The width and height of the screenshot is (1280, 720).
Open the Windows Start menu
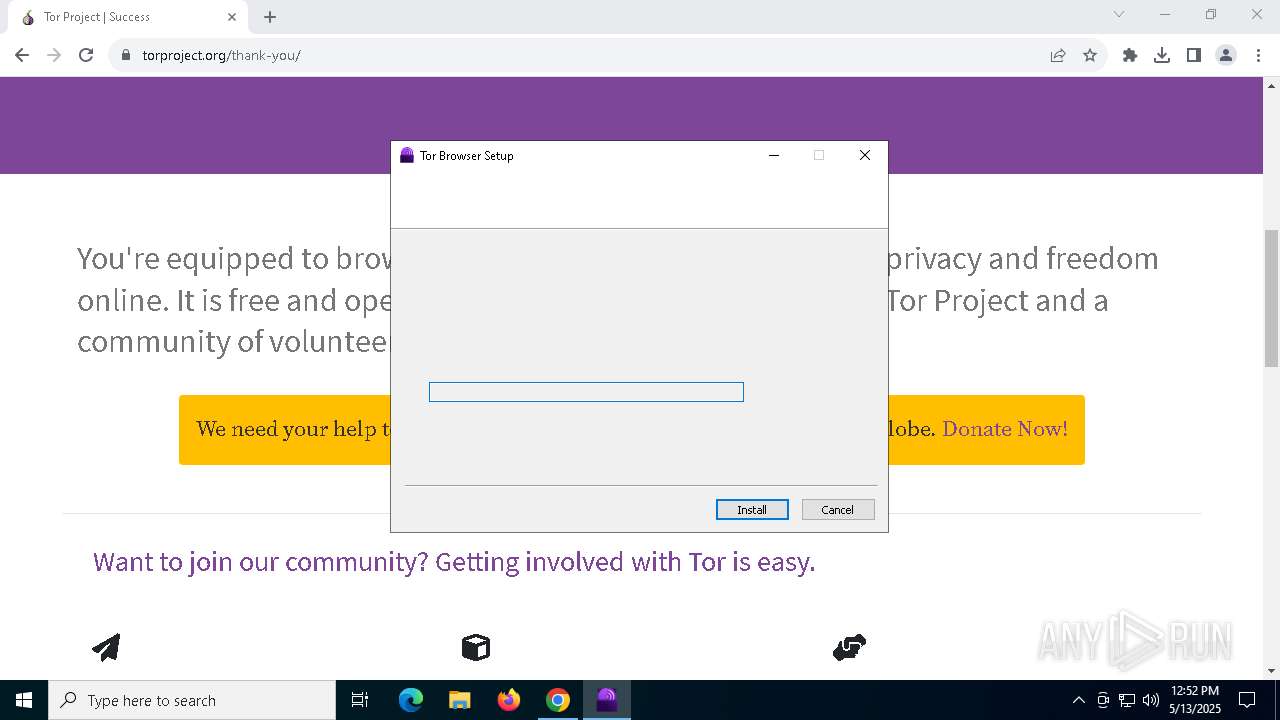pyautogui.click(x=24, y=700)
